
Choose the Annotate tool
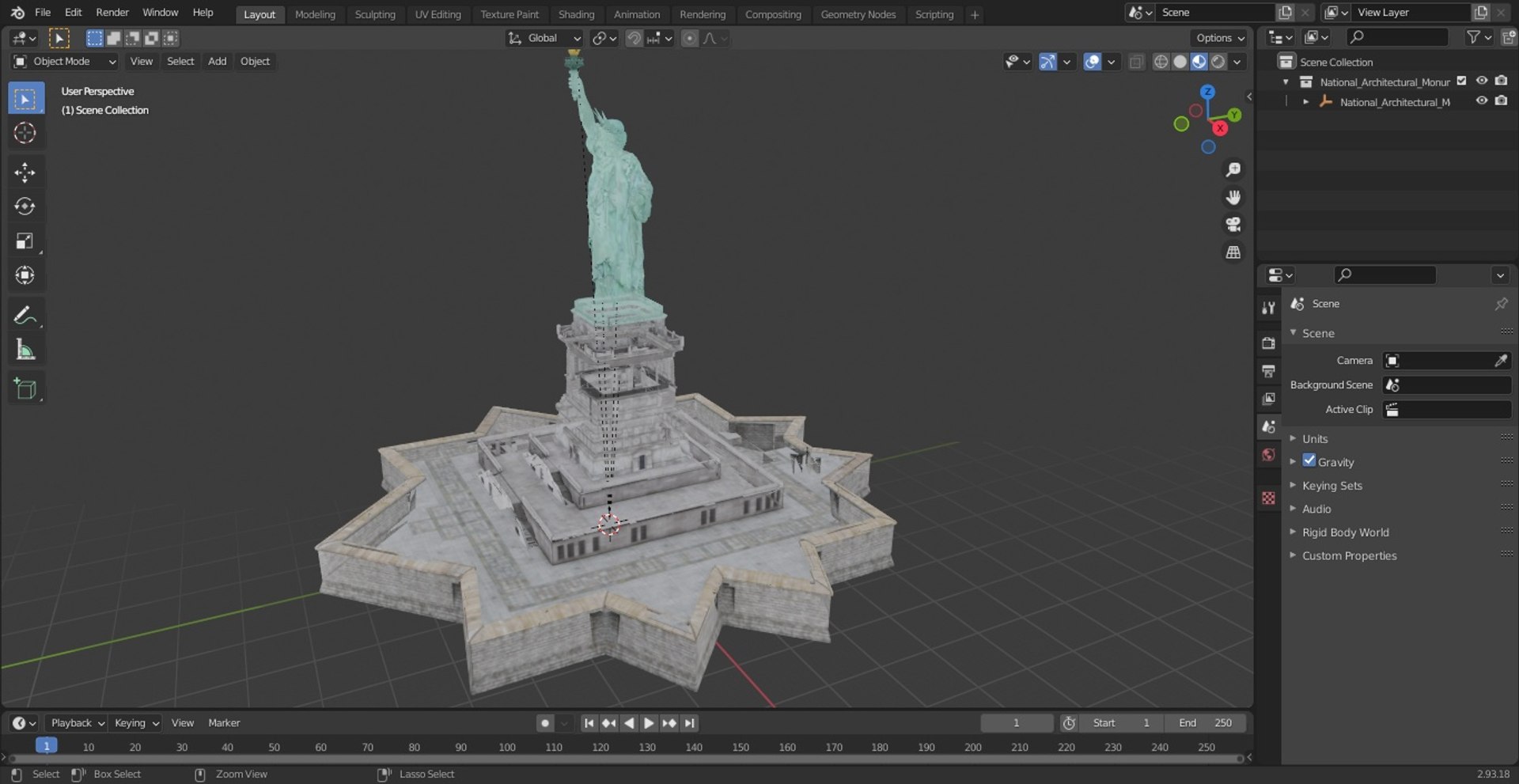[25, 315]
